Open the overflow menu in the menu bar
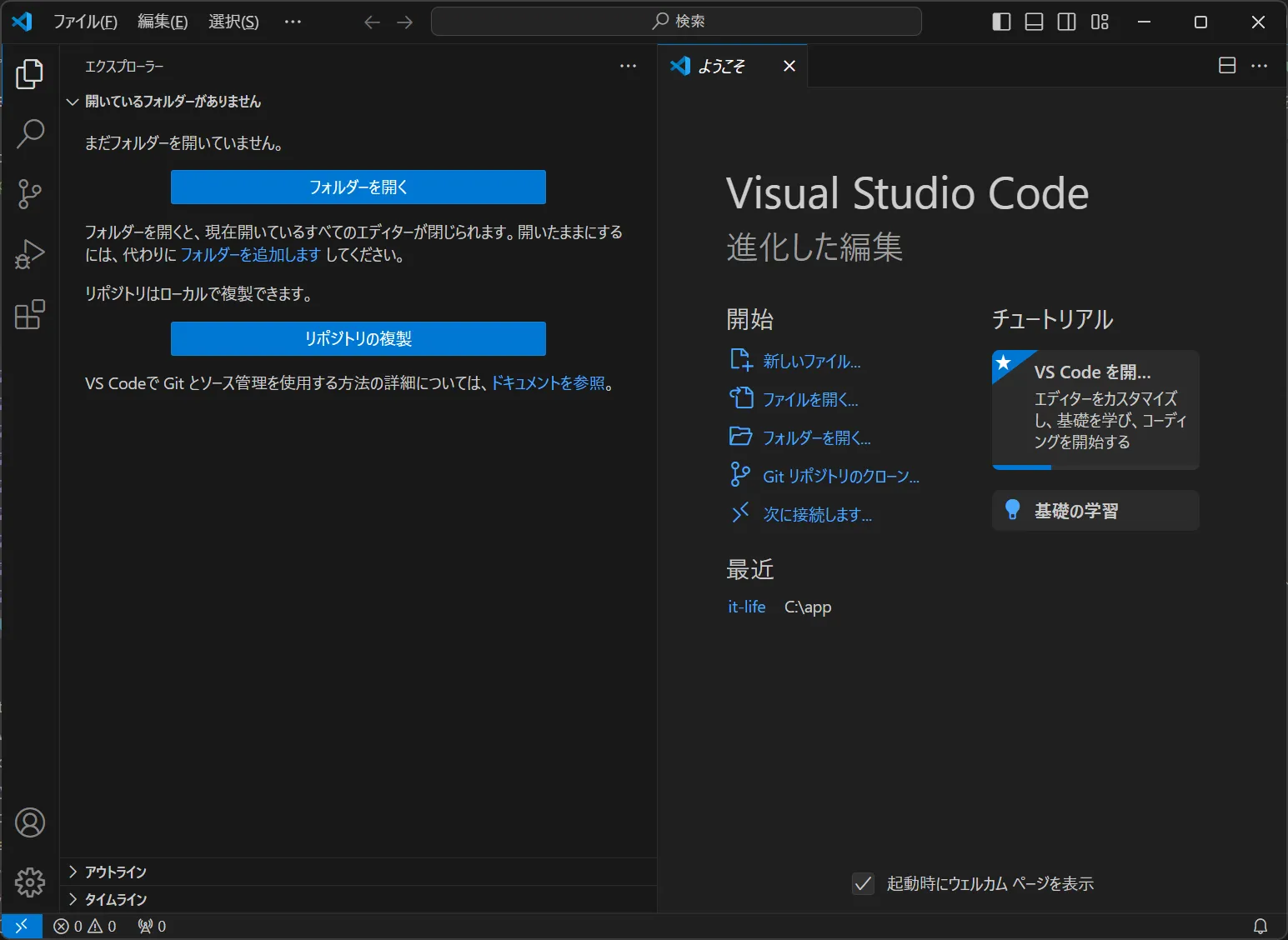 293,22
